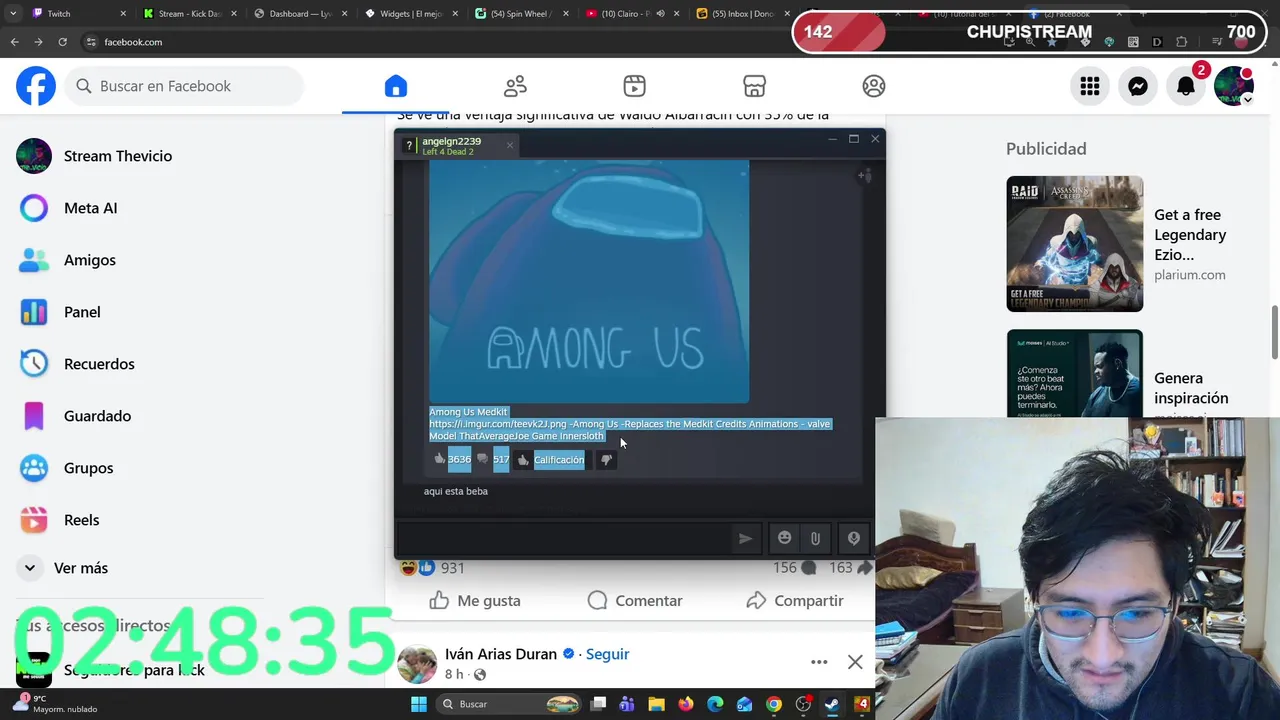Open Steam from the taskbar
The height and width of the screenshot is (720, 1280).
coord(832,704)
